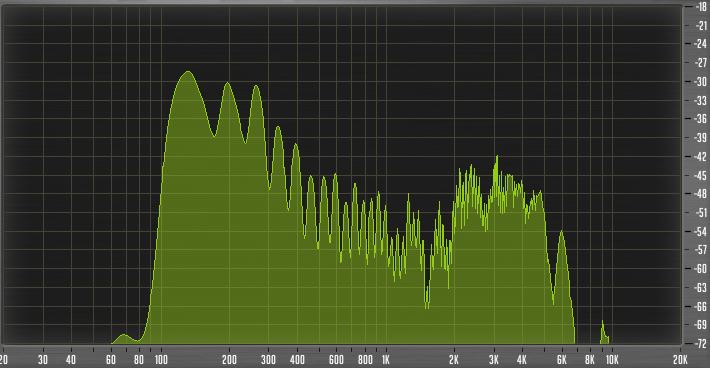Screen dimensions: 710x368
Task: Select the -72 dB level label
Action: (700, 344)
